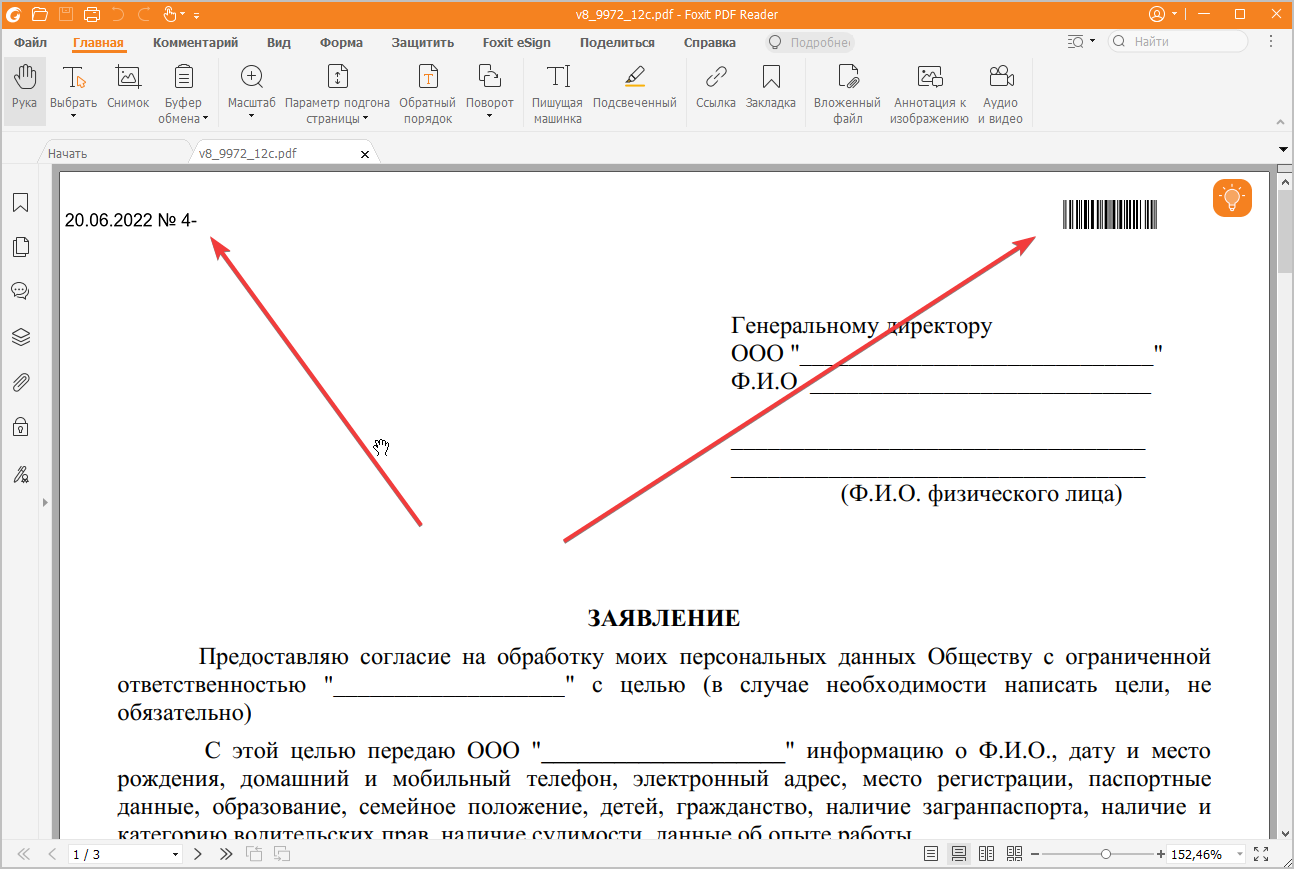The image size is (1294, 869).
Task: Click the print icon in title bar
Action: click(92, 14)
